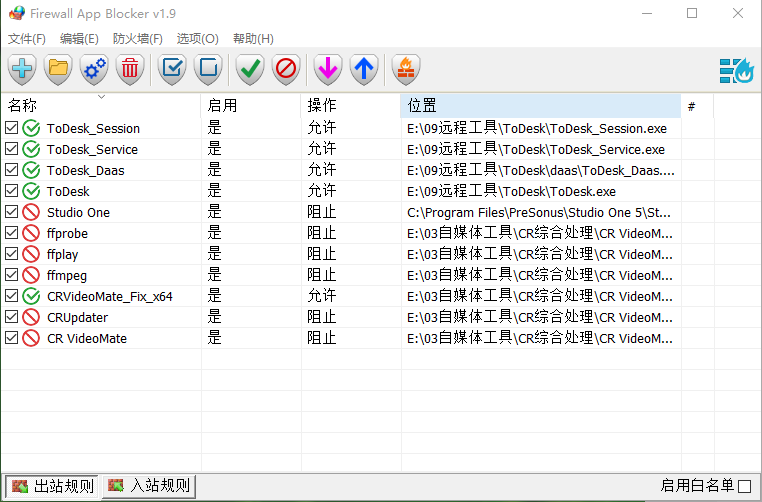Image resolution: width=762 pixels, height=502 pixels.
Task: Sort by the 位置 column header
Action: click(x=541, y=105)
